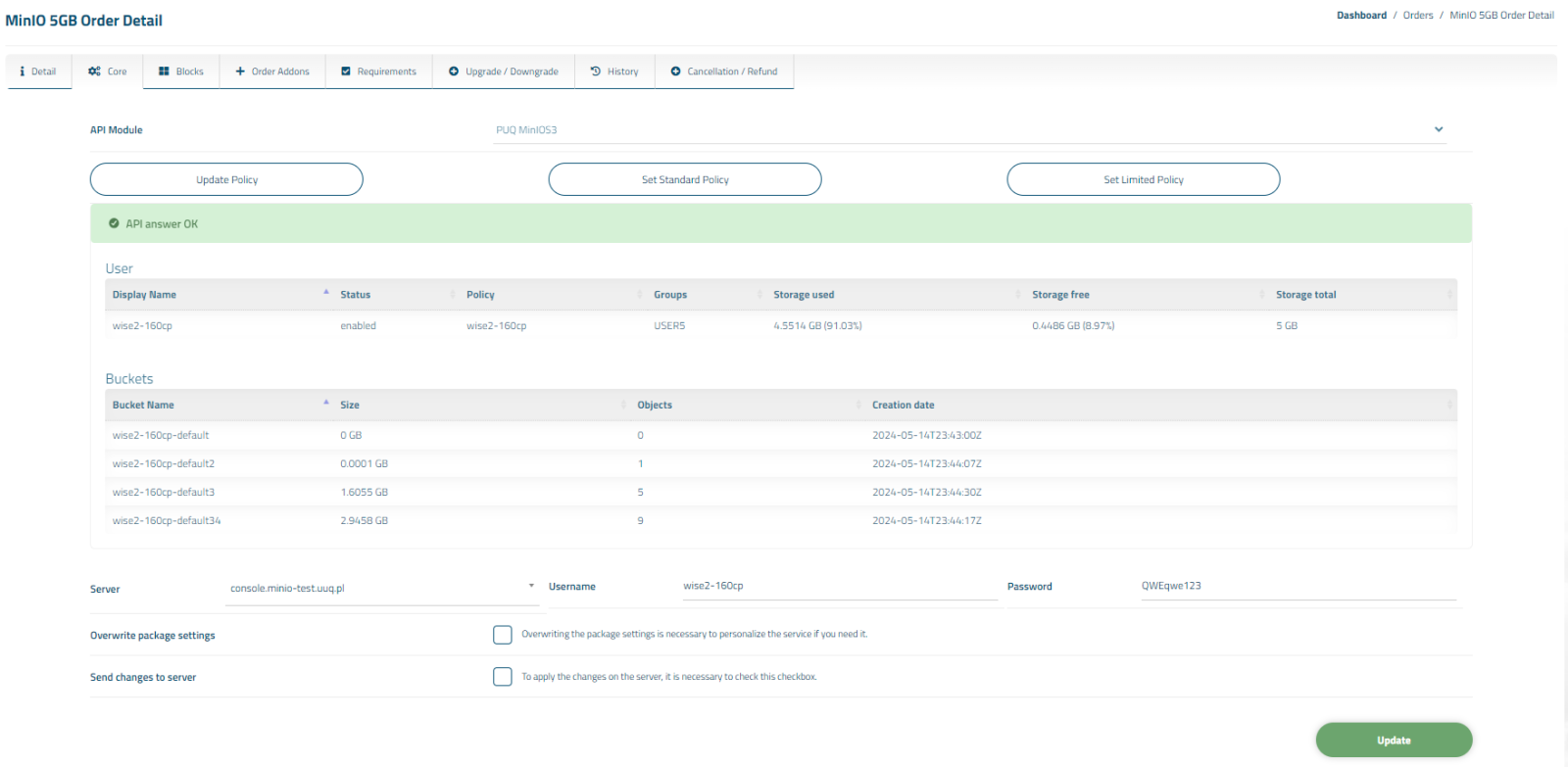The image size is (1568, 767).
Task: Click the 5 GB storage total cell
Action: [1287, 326]
